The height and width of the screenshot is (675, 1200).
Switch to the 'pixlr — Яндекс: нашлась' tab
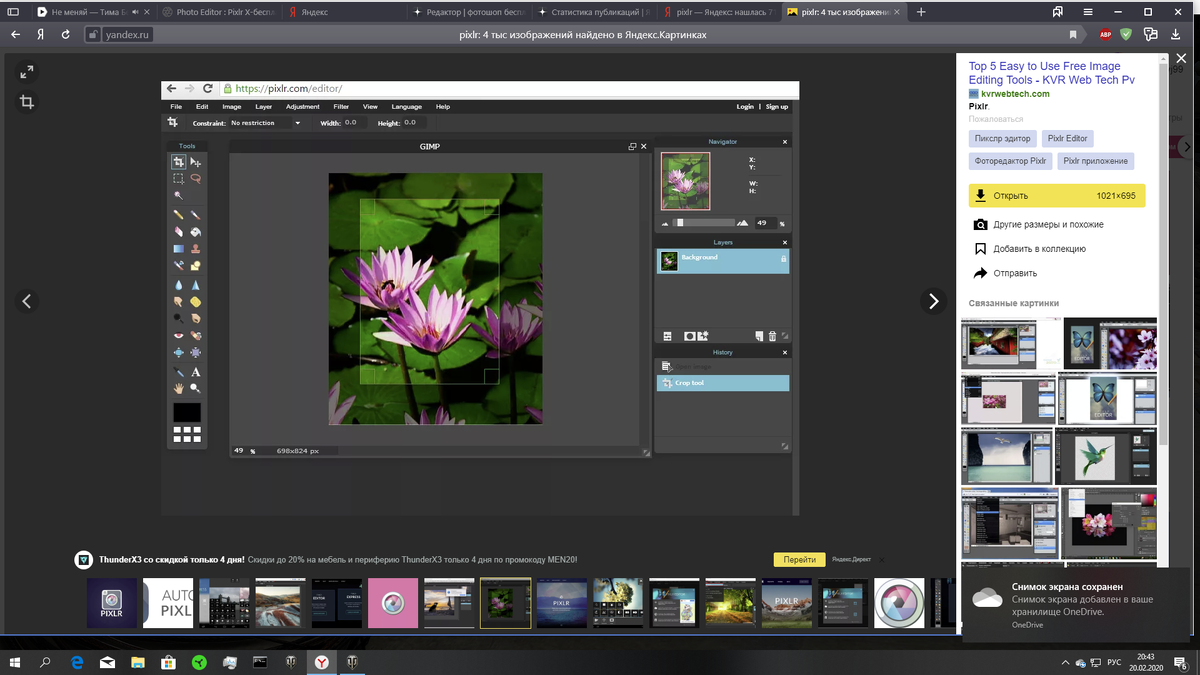[x=718, y=12]
